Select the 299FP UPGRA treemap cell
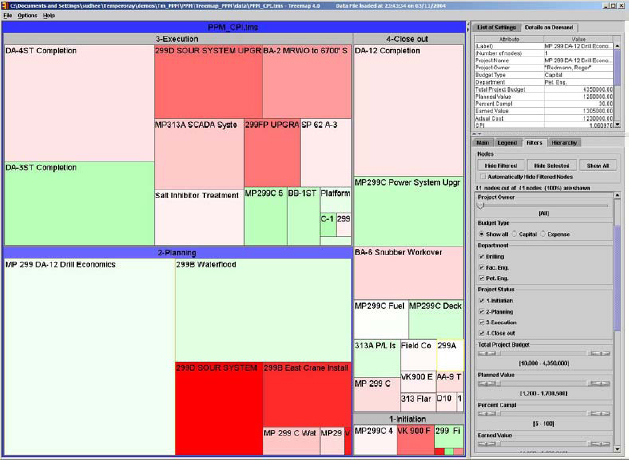This screenshot has height=460, width=629. (272, 153)
